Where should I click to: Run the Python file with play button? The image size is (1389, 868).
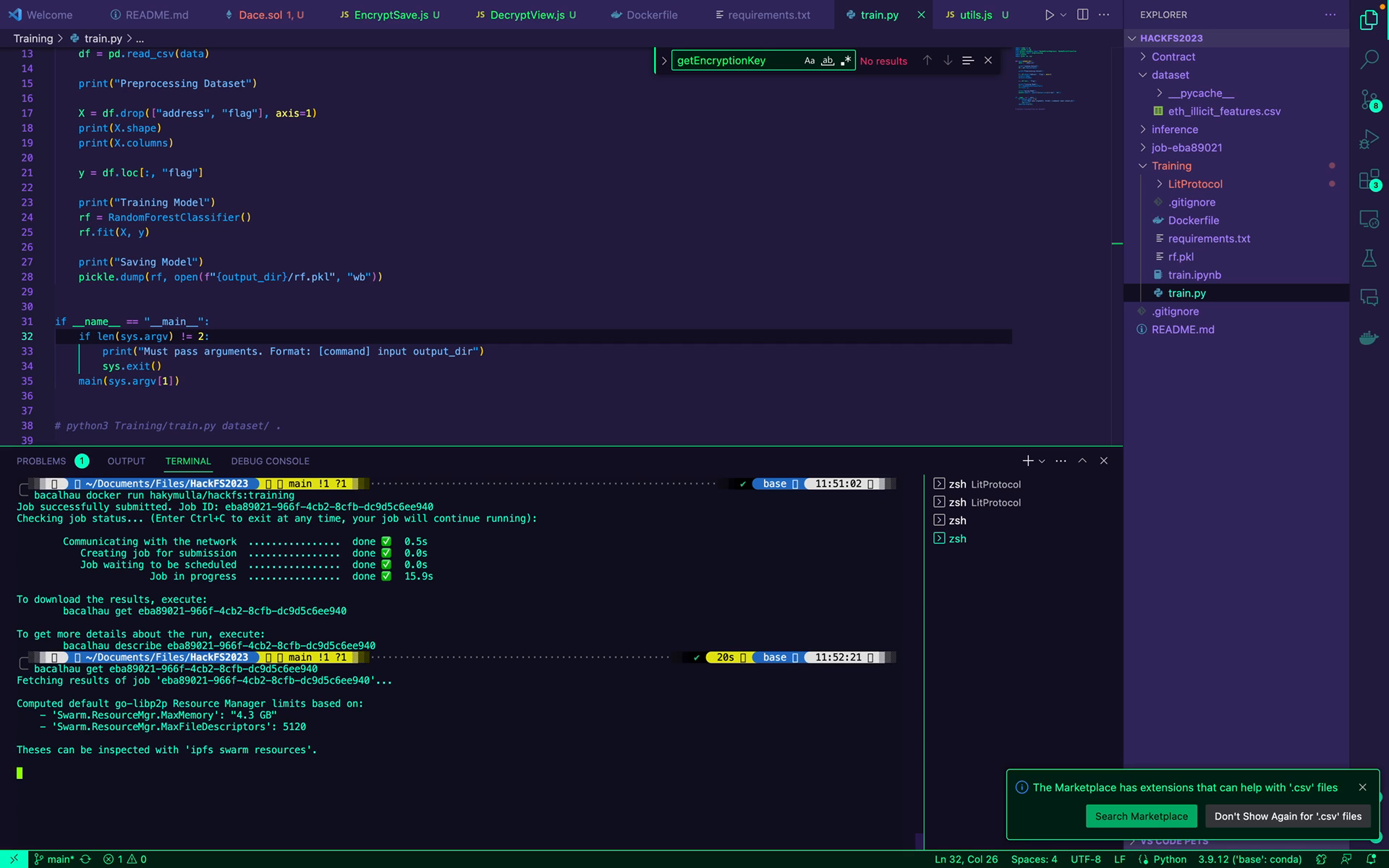(x=1049, y=14)
